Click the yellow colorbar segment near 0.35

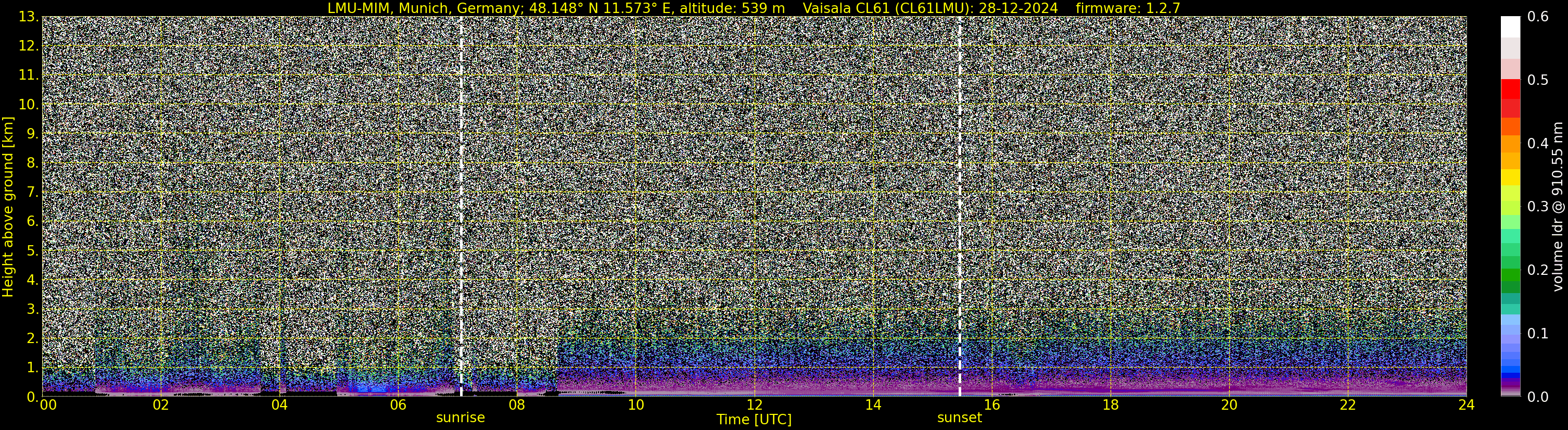(1511, 178)
